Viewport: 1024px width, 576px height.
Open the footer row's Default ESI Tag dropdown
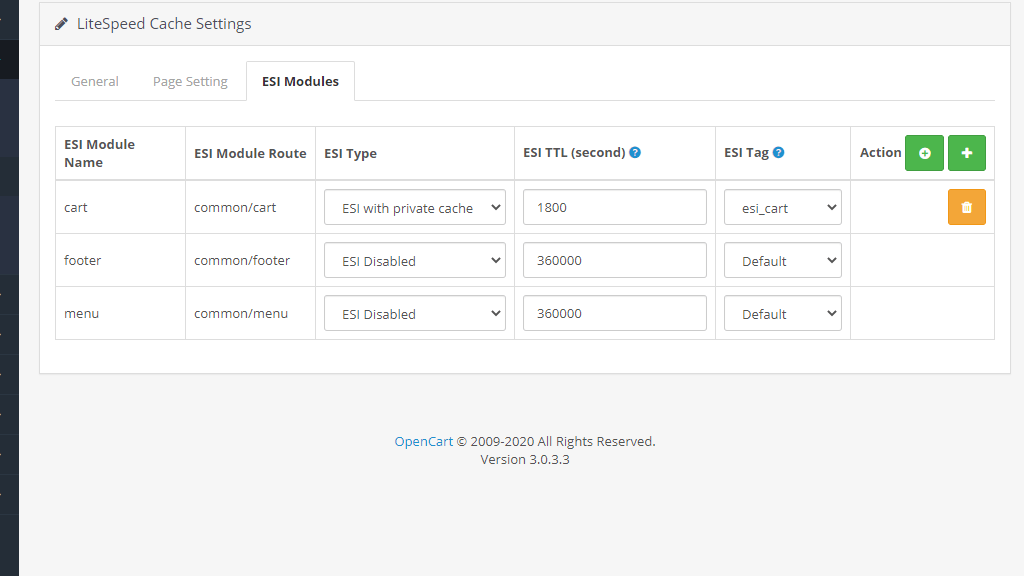782,260
